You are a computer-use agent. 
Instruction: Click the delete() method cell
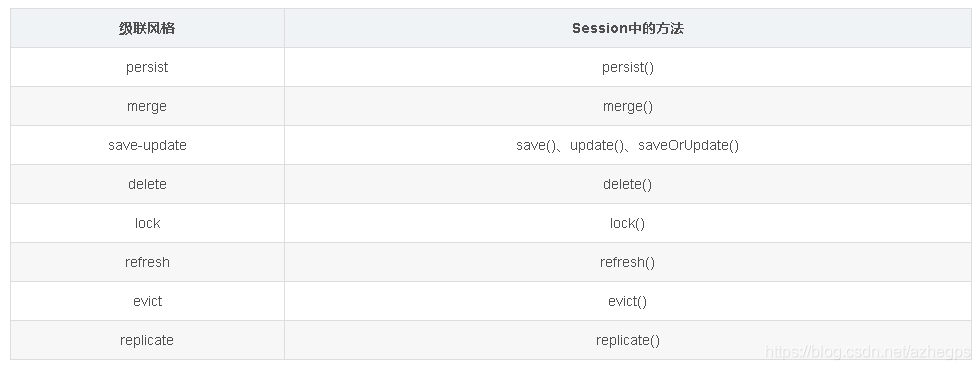628,184
